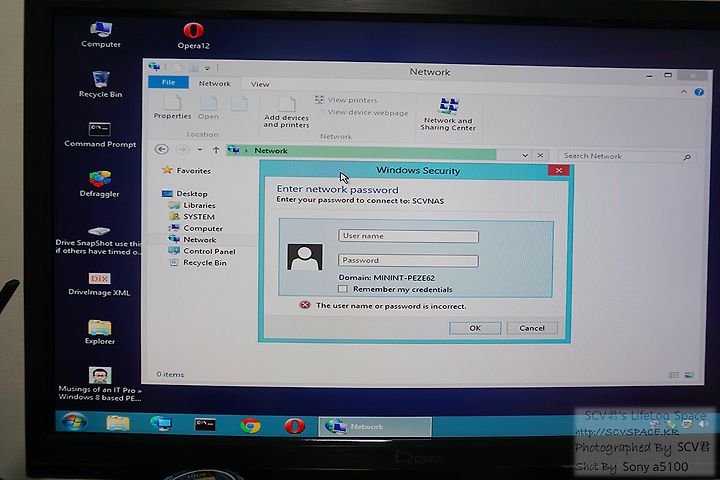Click View printers in the ribbon
Image resolution: width=720 pixels, height=480 pixels.
[x=347, y=100]
